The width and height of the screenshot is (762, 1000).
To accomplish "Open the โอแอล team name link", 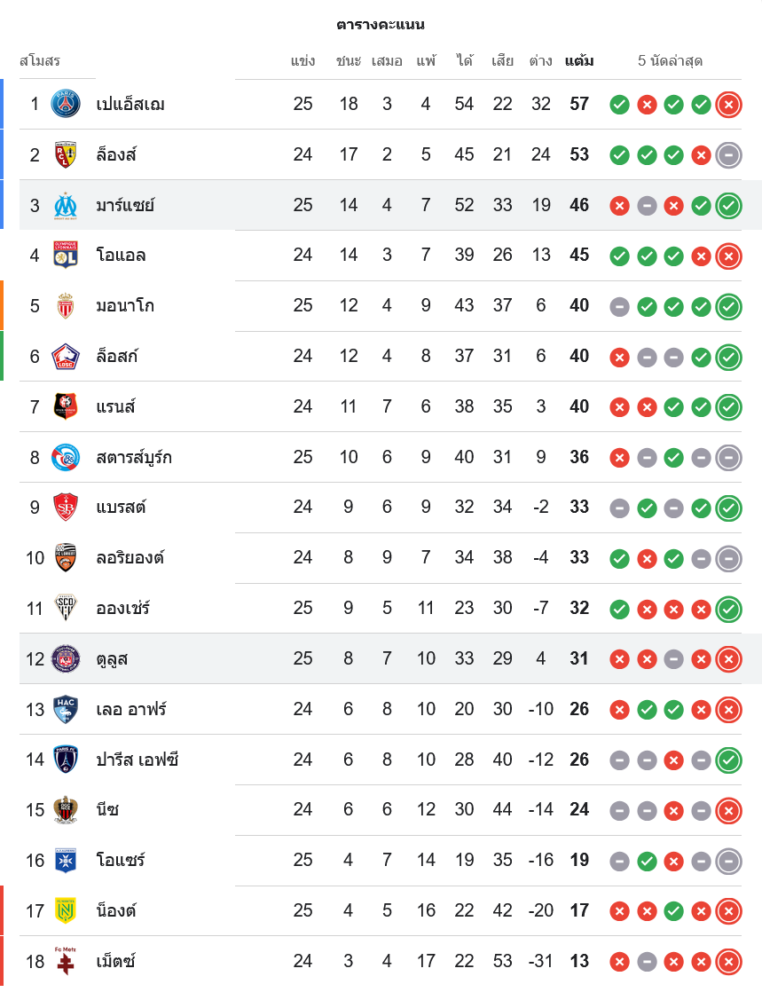I will coord(121,255).
